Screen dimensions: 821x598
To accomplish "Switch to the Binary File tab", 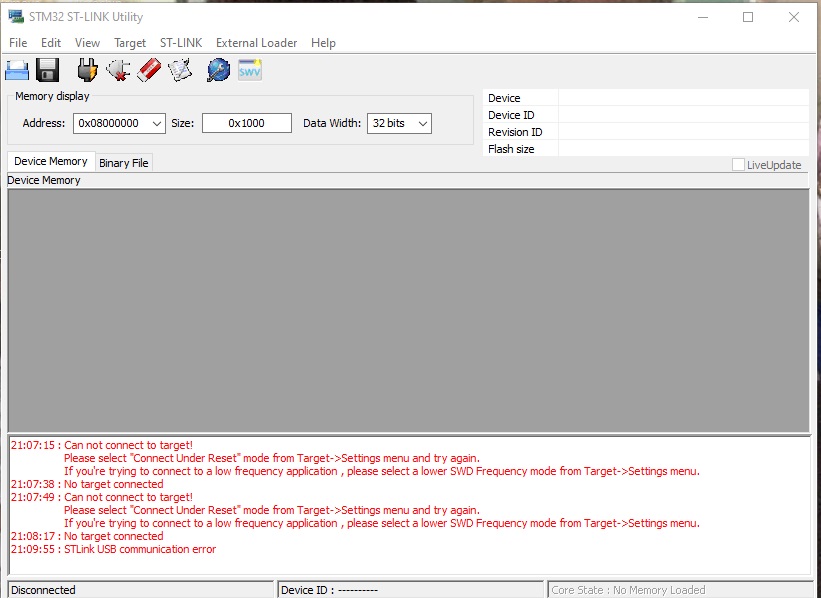I will pyautogui.click(x=124, y=163).
